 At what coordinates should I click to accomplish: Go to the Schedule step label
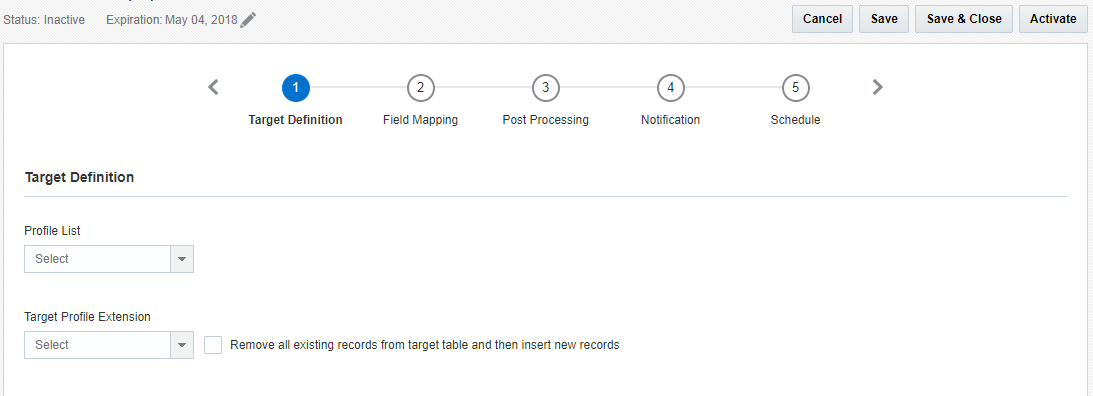pyautogui.click(x=795, y=120)
